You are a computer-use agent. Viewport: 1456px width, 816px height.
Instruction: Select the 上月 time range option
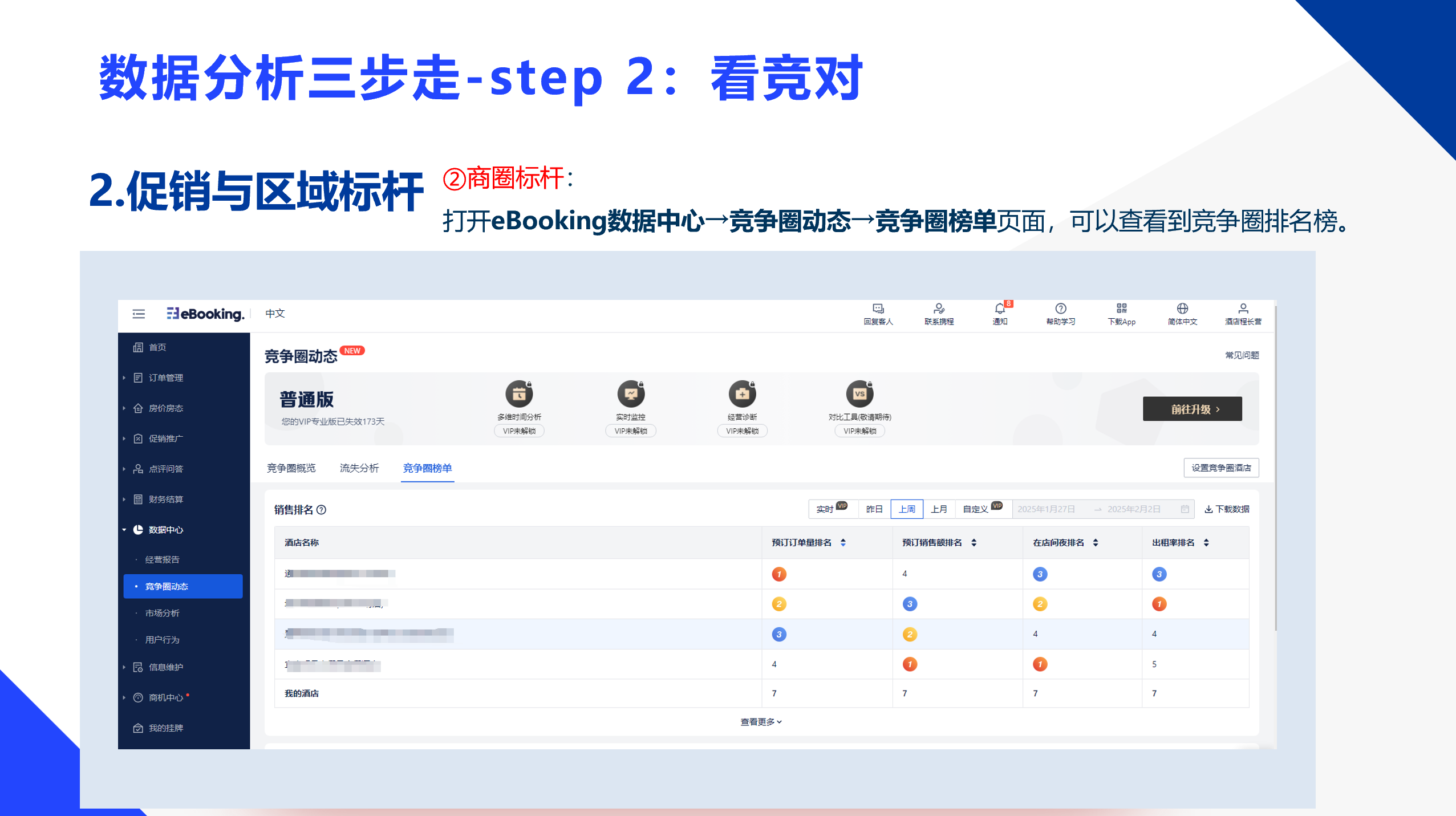939,509
